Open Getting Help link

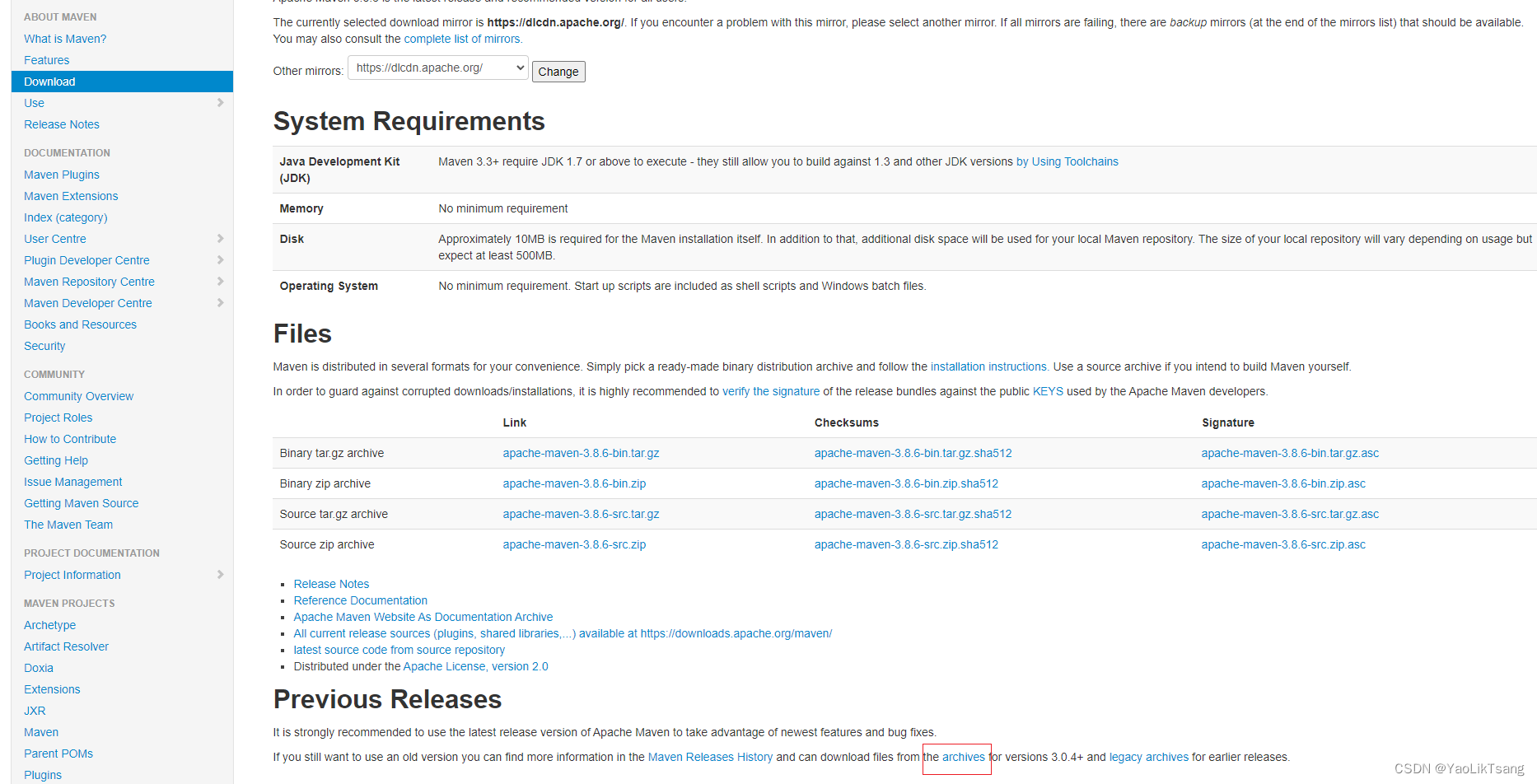56,460
